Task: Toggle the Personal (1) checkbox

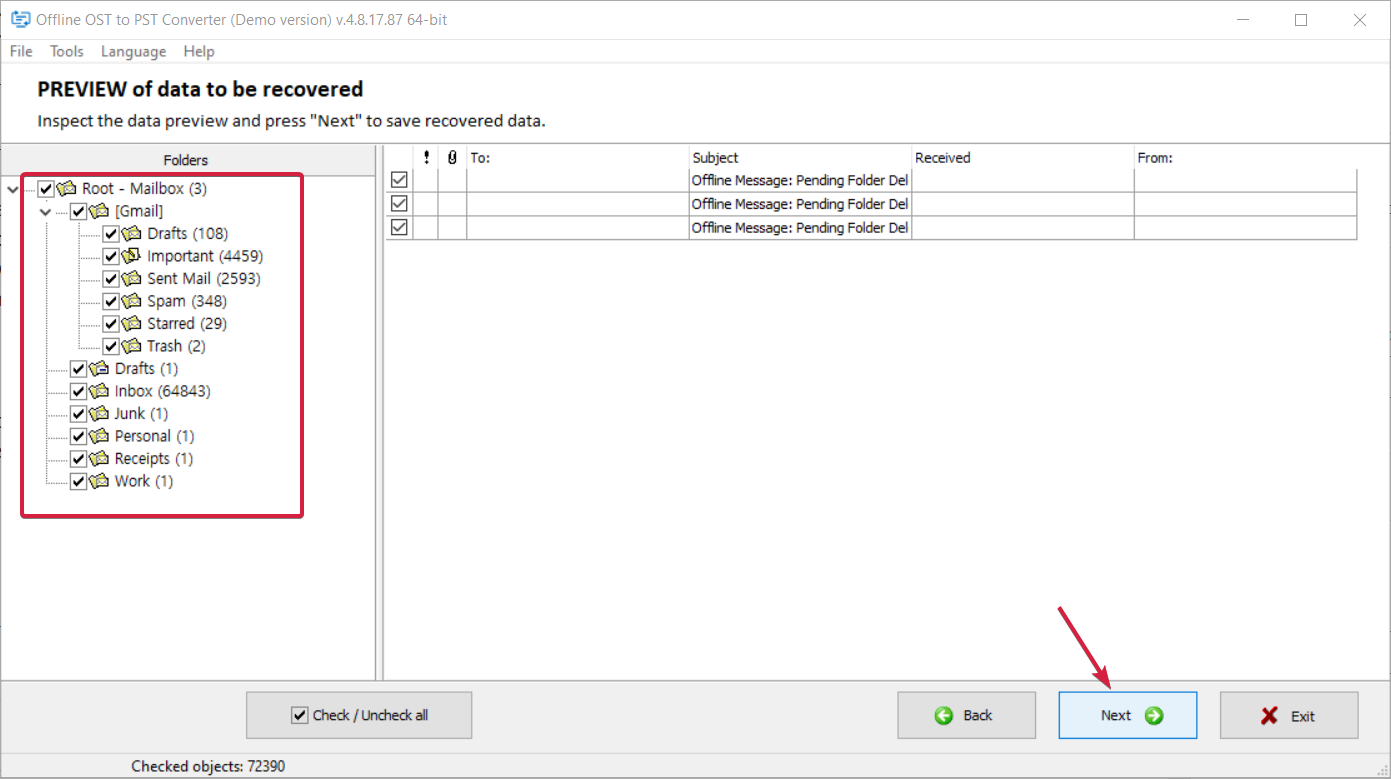Action: point(78,436)
